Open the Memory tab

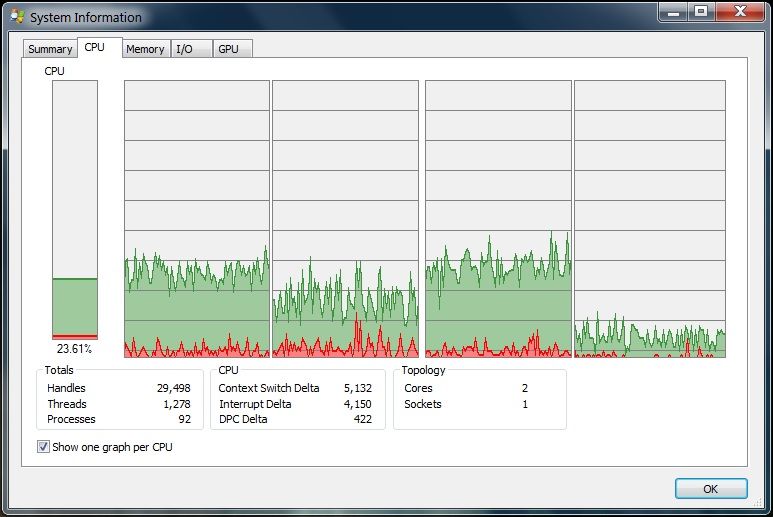(x=145, y=49)
